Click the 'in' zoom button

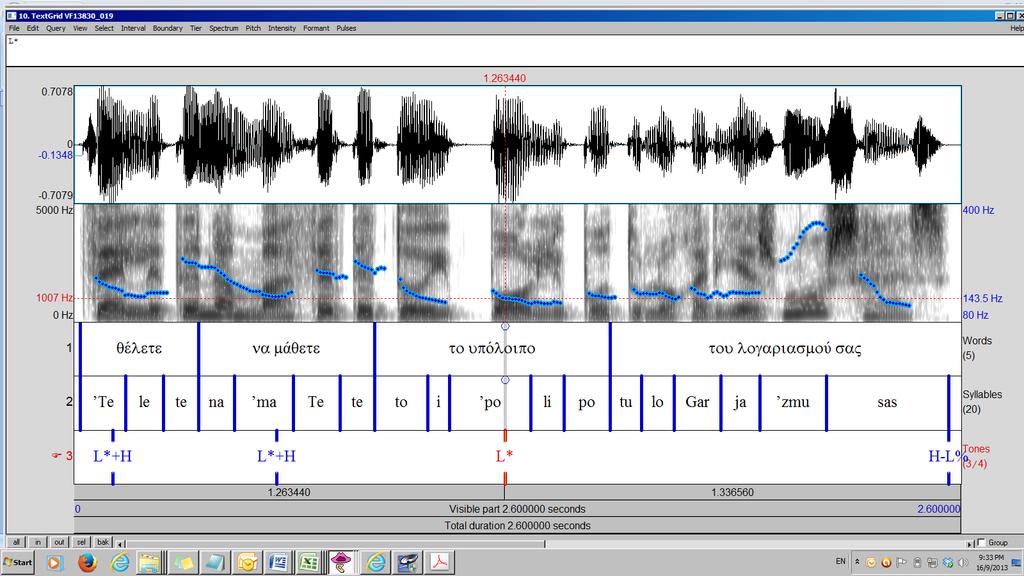pos(38,542)
